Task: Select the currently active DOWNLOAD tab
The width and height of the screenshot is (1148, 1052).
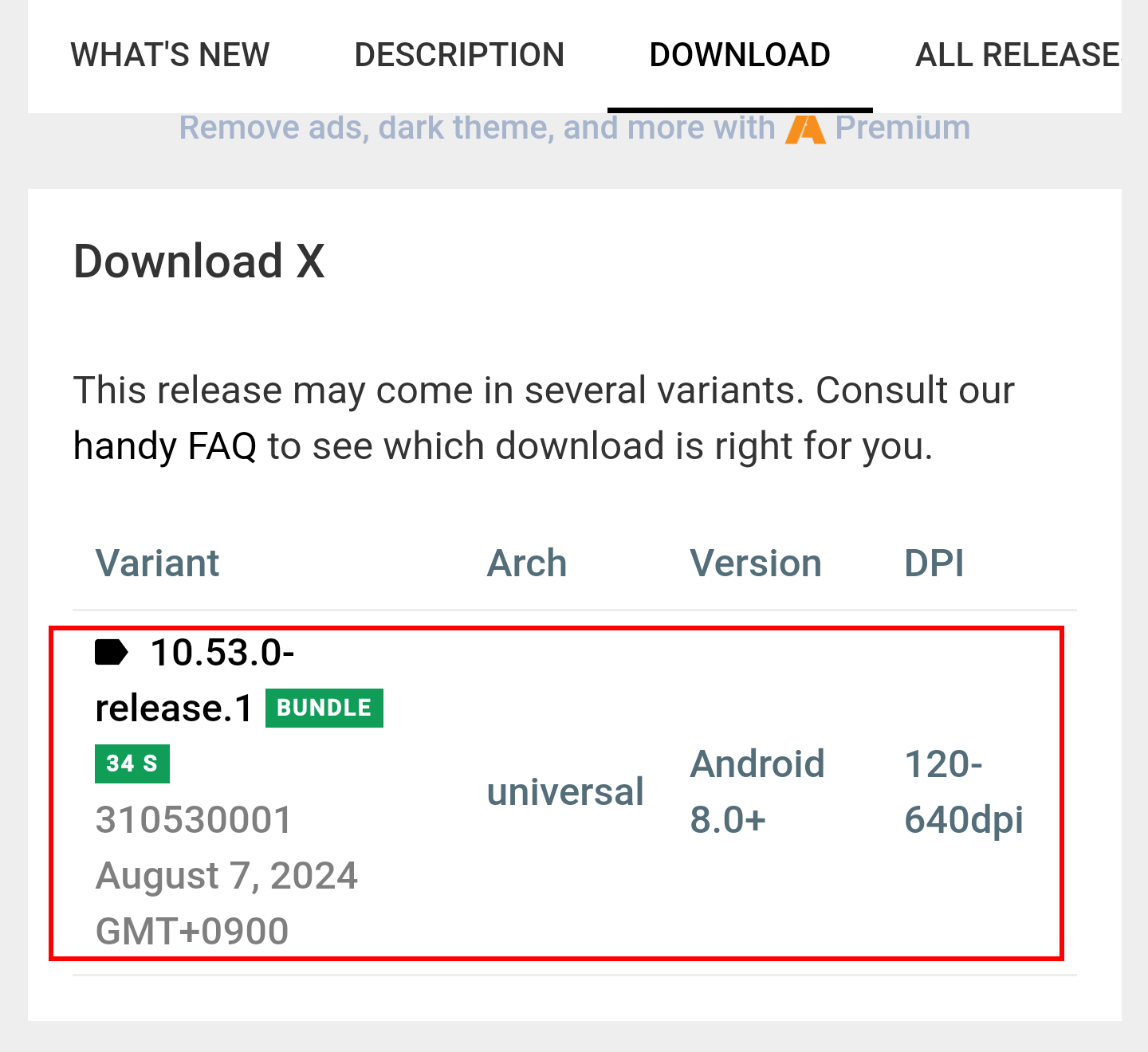Action: [740, 54]
